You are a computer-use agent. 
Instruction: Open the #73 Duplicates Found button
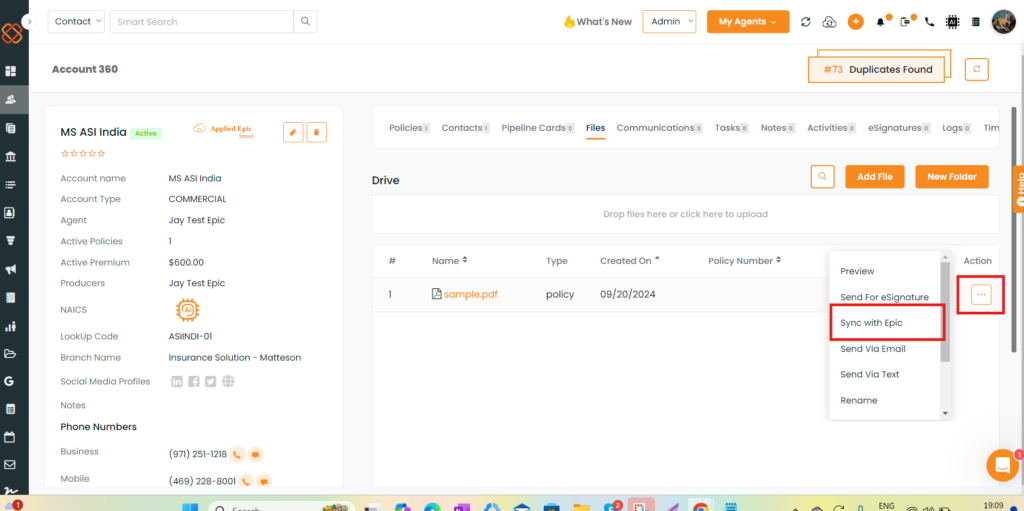pyautogui.click(x=876, y=69)
